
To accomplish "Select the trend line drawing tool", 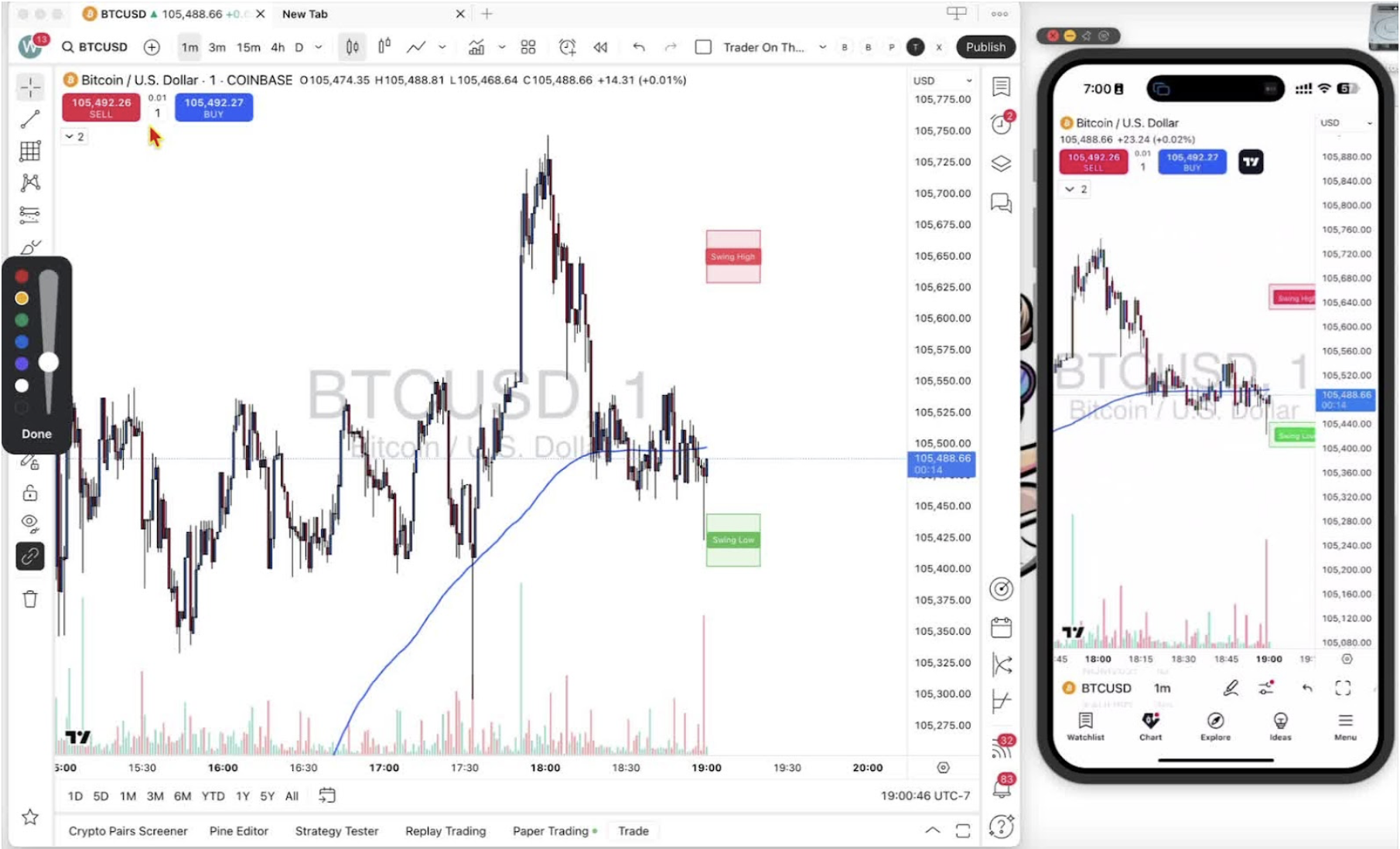I will 30,119.
